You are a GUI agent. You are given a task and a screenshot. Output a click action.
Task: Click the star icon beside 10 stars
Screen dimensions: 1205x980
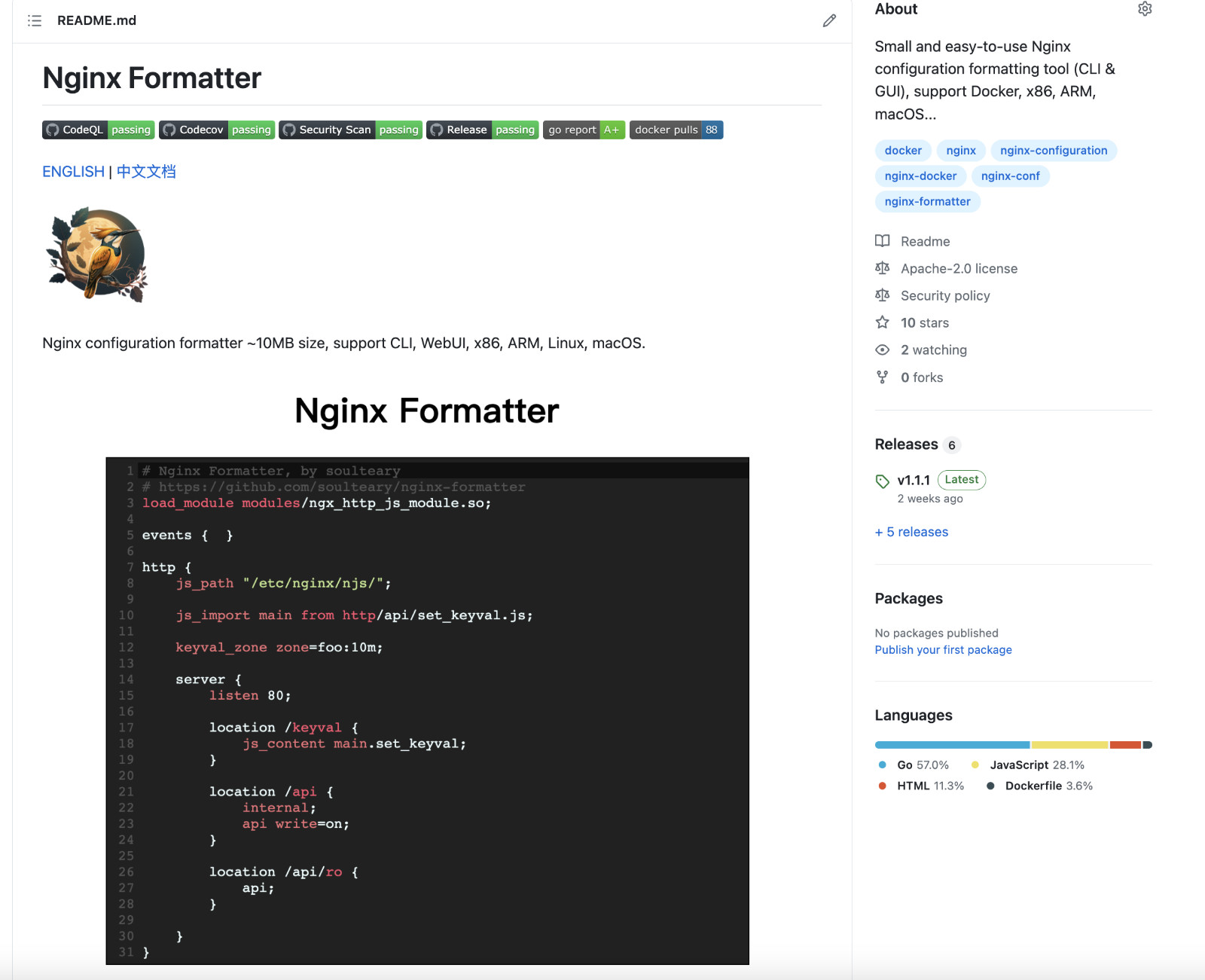point(883,322)
